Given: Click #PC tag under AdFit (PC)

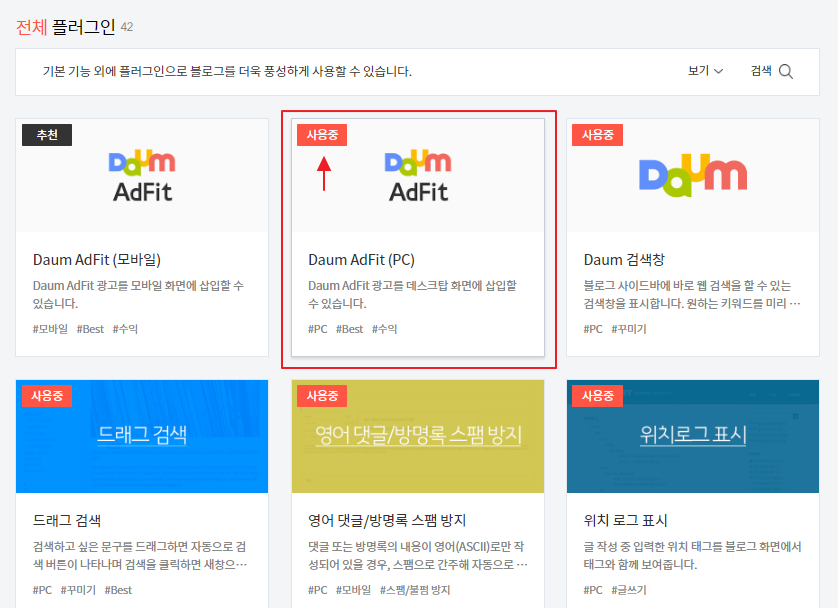Looking at the screenshot, I should tap(317, 329).
